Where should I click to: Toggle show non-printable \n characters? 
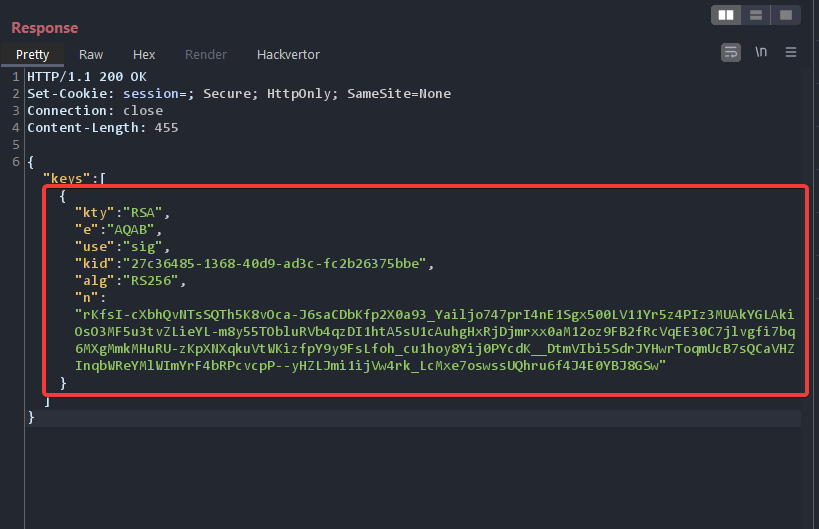point(761,52)
